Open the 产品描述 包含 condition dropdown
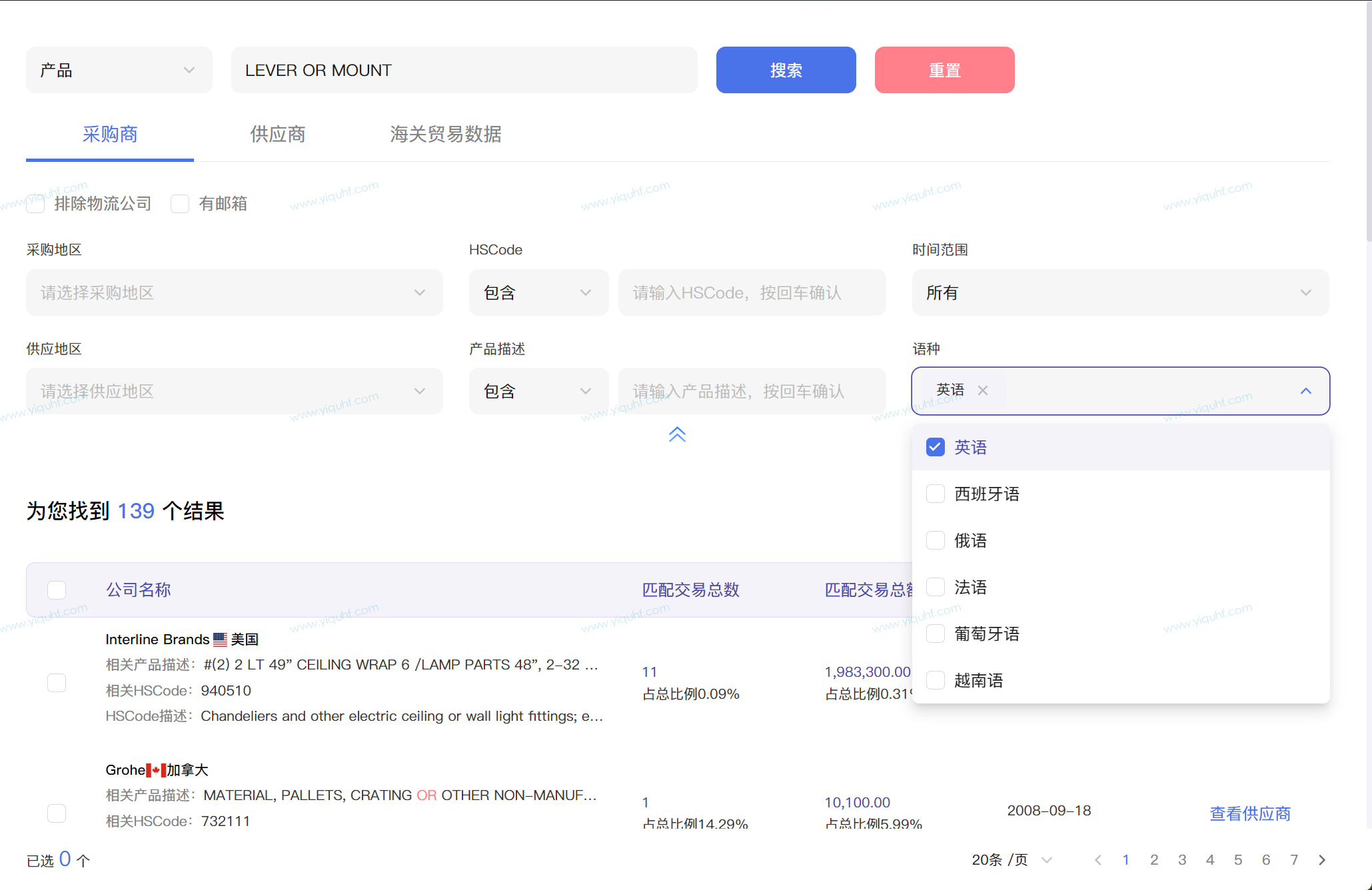Viewport: 1372px width, 890px height. [x=538, y=391]
